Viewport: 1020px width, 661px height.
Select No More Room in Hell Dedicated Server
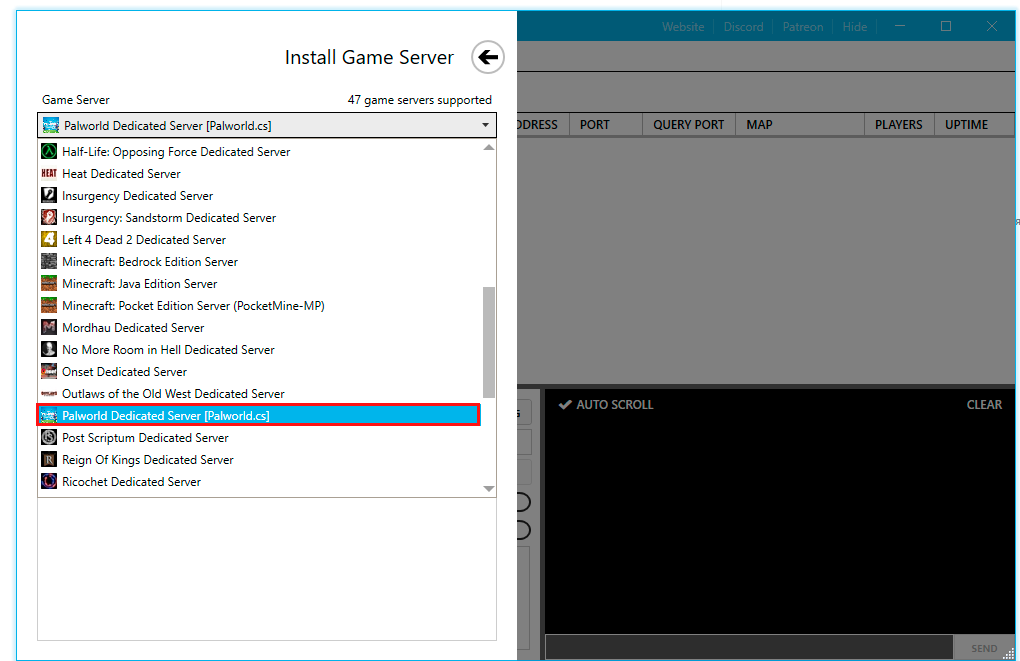tap(260, 349)
